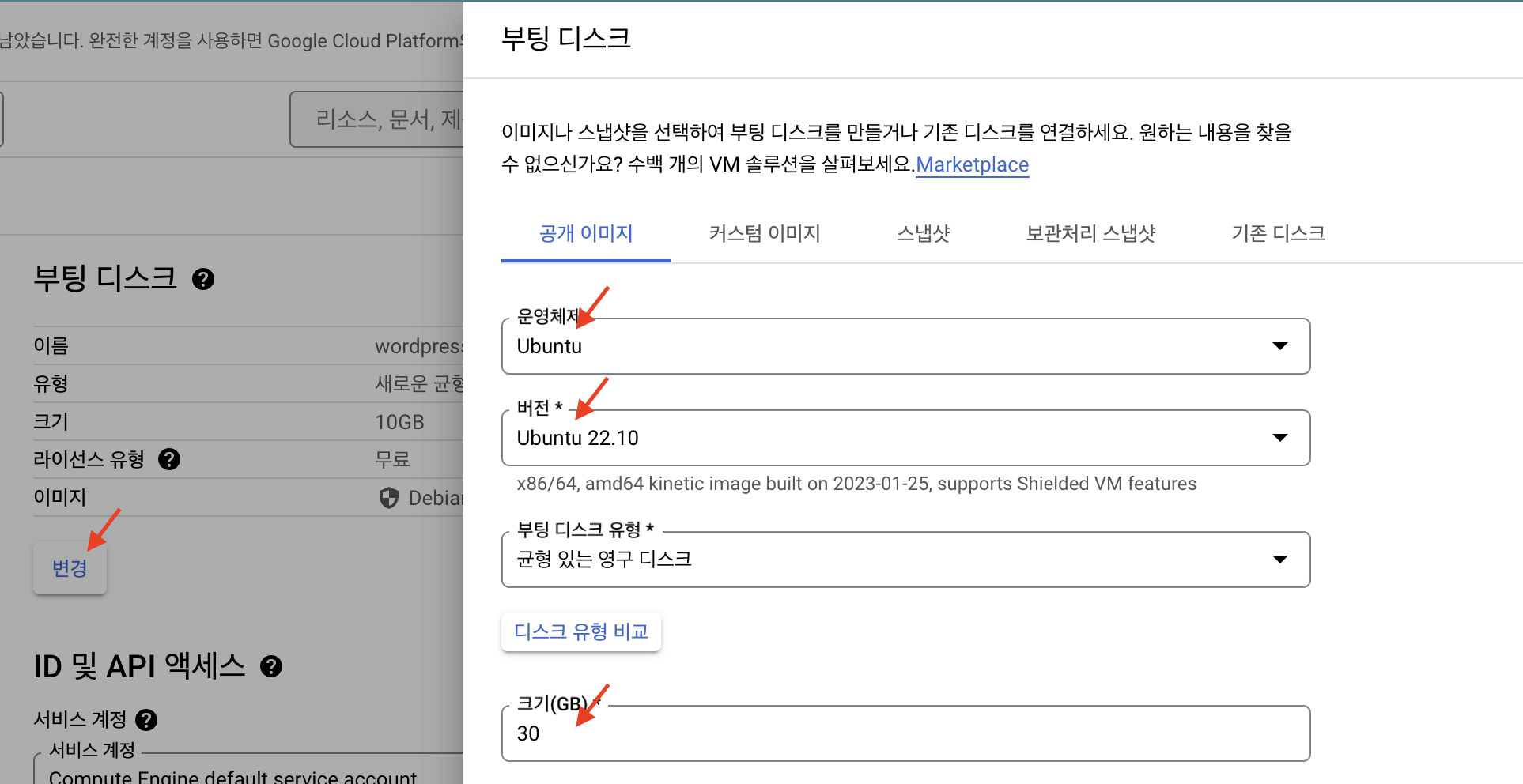The image size is (1523, 784).
Task: Expand the 운영체제 dropdown arrow
Action: pyautogui.click(x=1280, y=346)
